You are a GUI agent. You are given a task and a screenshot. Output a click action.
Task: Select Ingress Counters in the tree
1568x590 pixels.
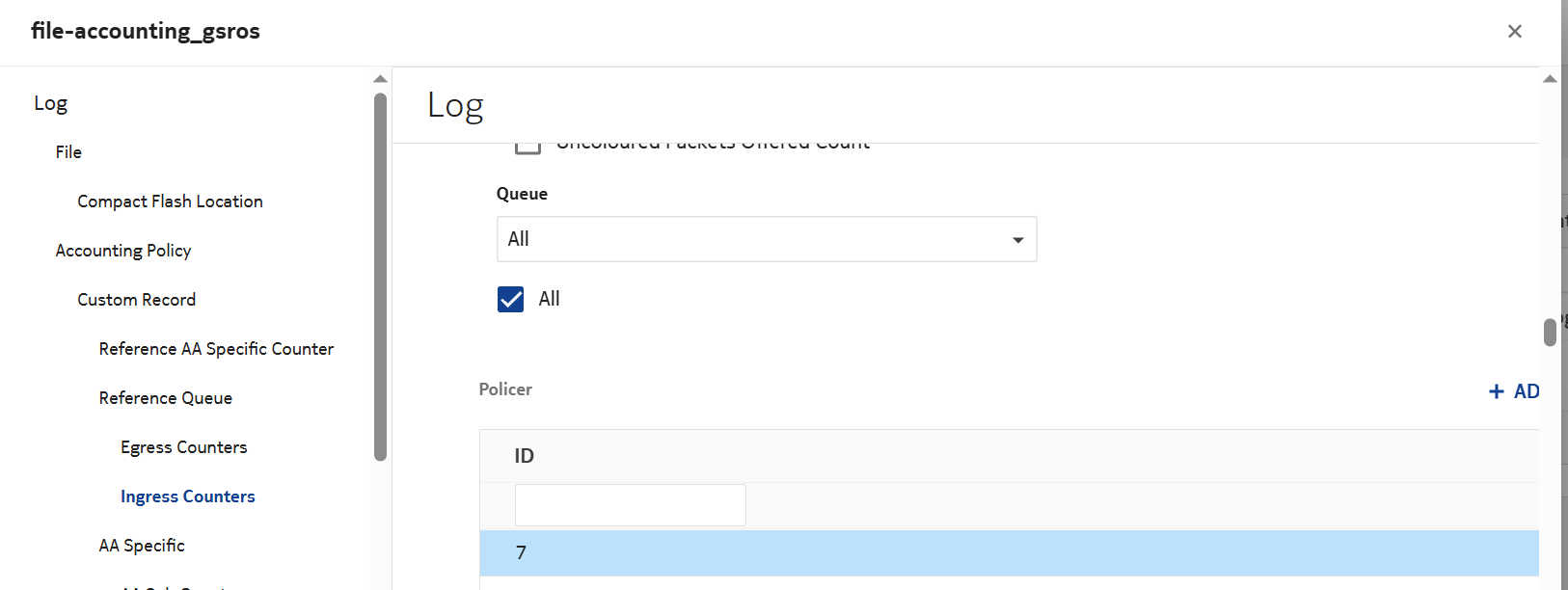(x=188, y=496)
